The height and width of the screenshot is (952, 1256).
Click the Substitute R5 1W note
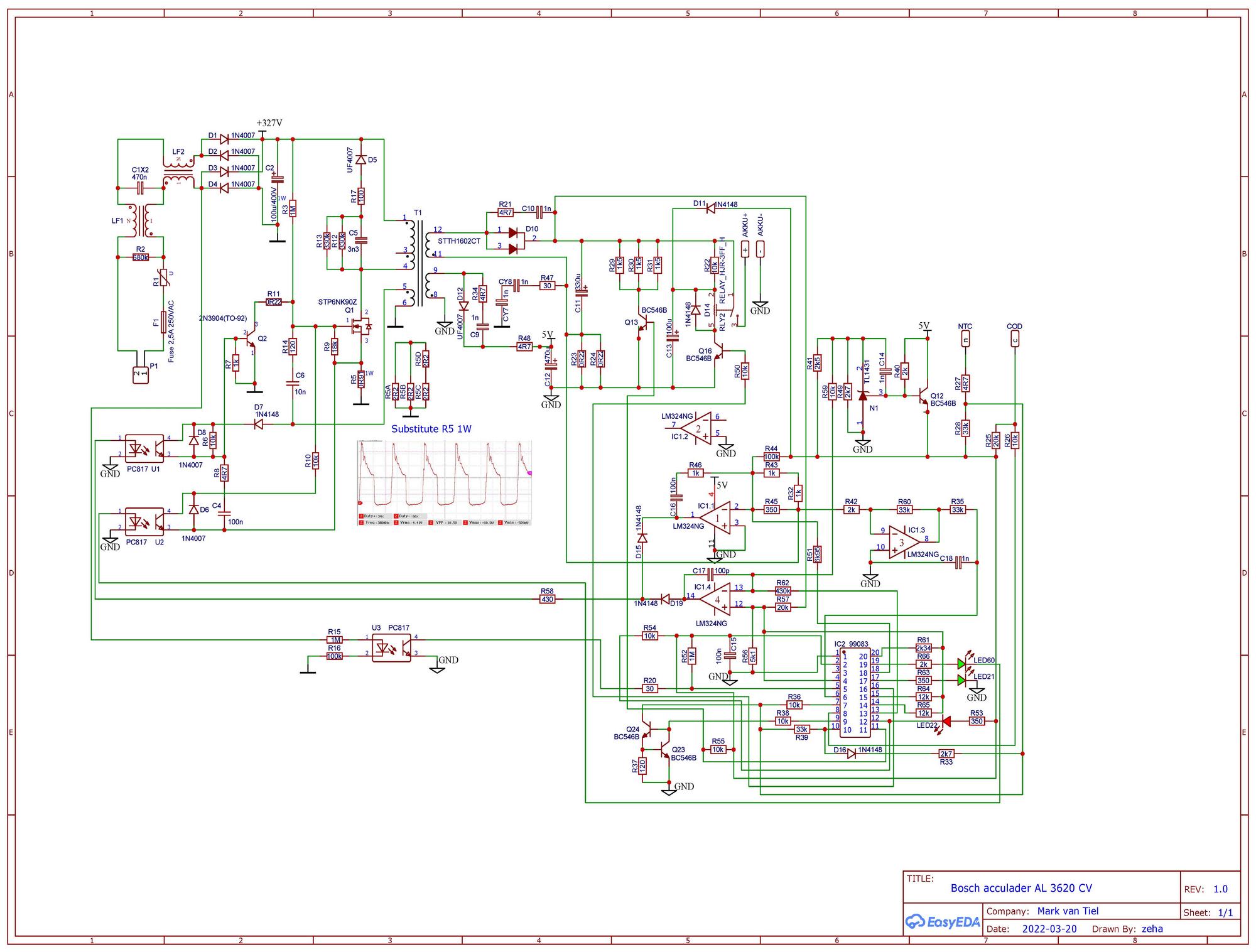[431, 429]
